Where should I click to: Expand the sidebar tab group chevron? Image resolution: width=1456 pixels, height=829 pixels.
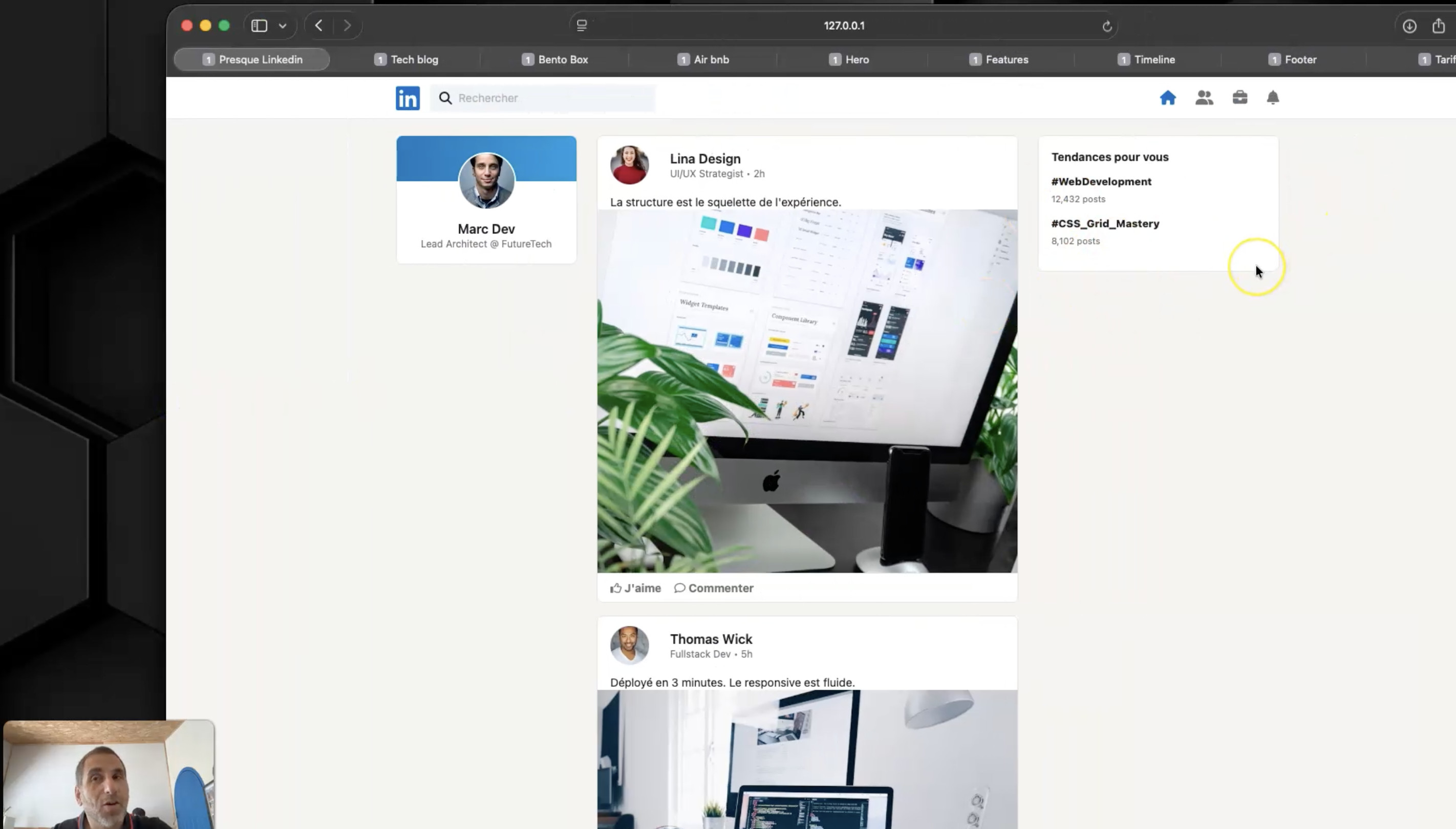pyautogui.click(x=283, y=26)
